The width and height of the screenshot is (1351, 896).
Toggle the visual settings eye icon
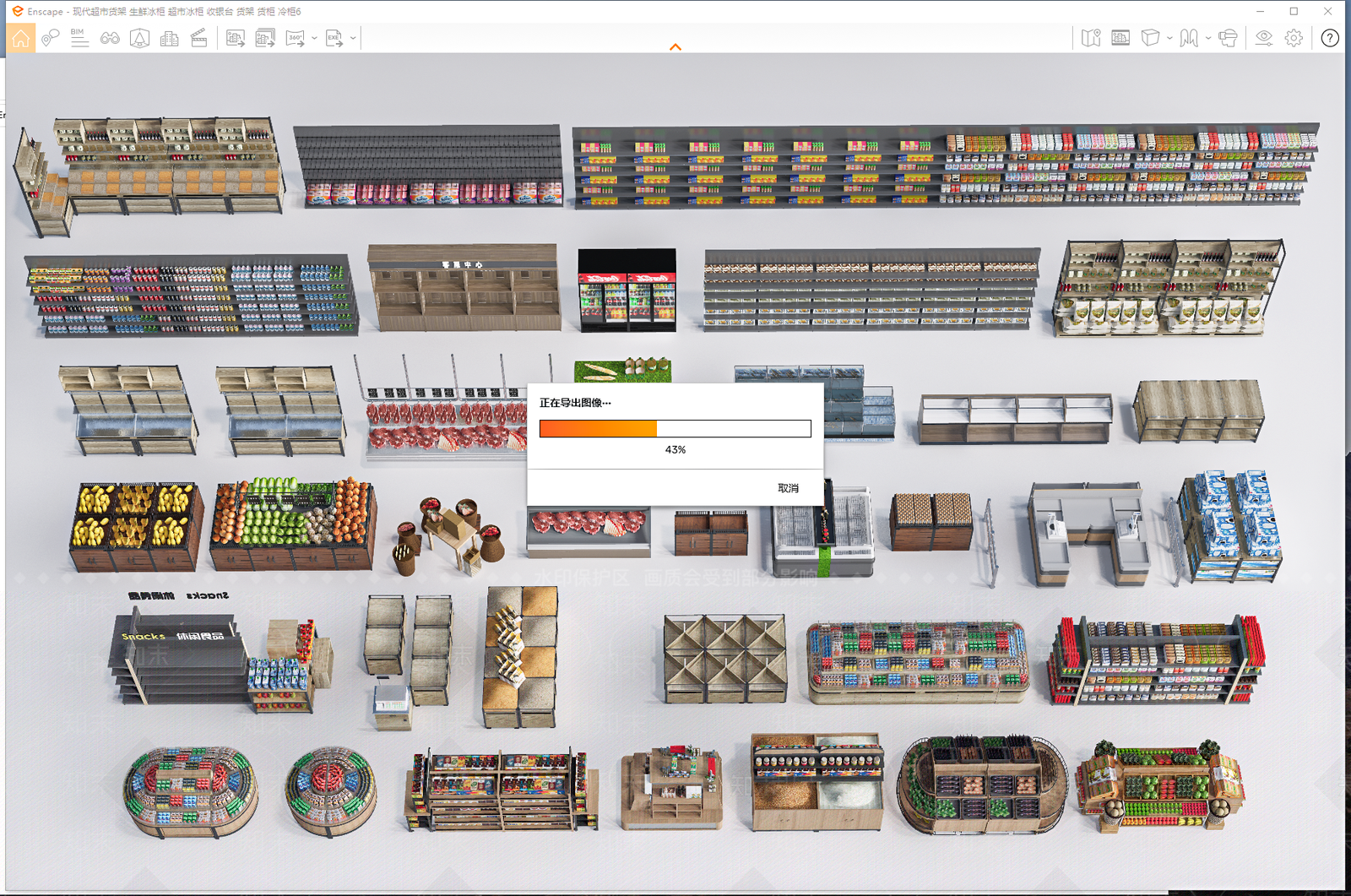pyautogui.click(x=1264, y=38)
